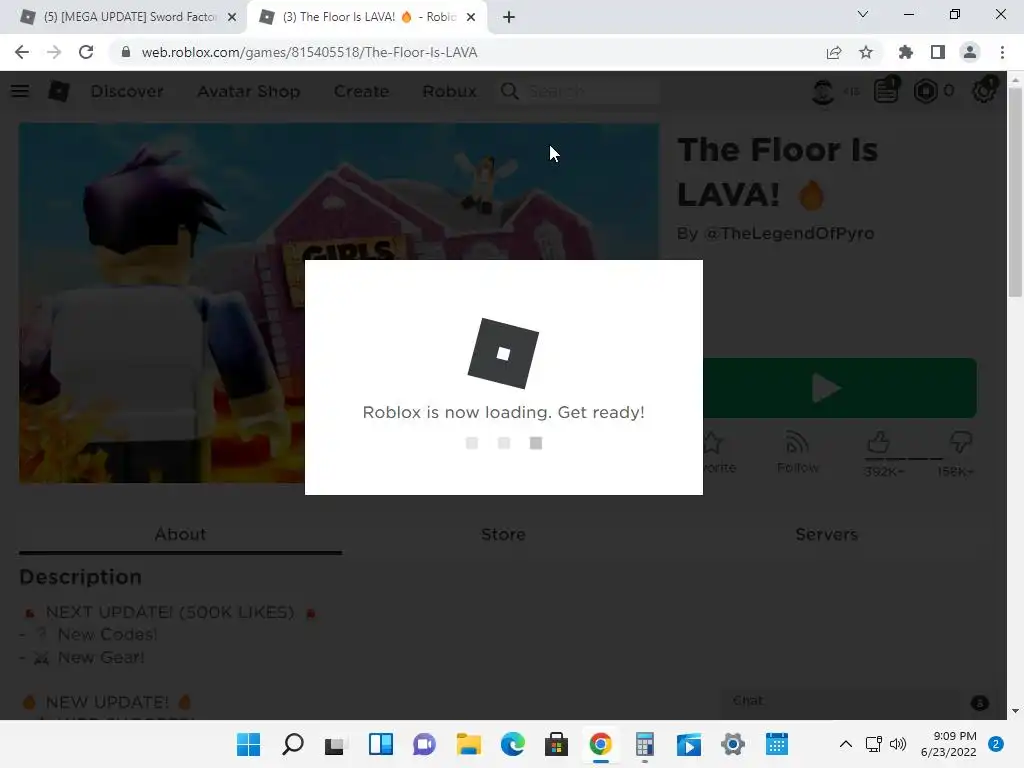Open the Widgets taskbar icon
The width and height of the screenshot is (1024, 768).
(381, 744)
